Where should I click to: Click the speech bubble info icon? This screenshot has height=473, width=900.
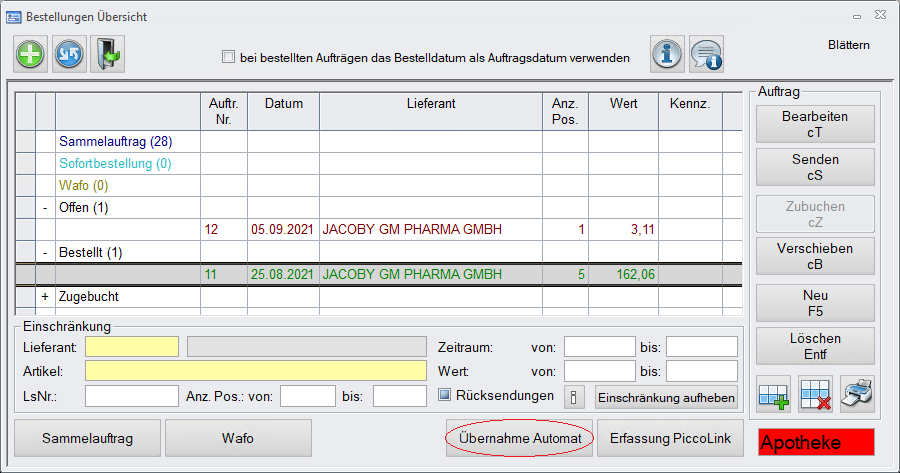coord(706,54)
